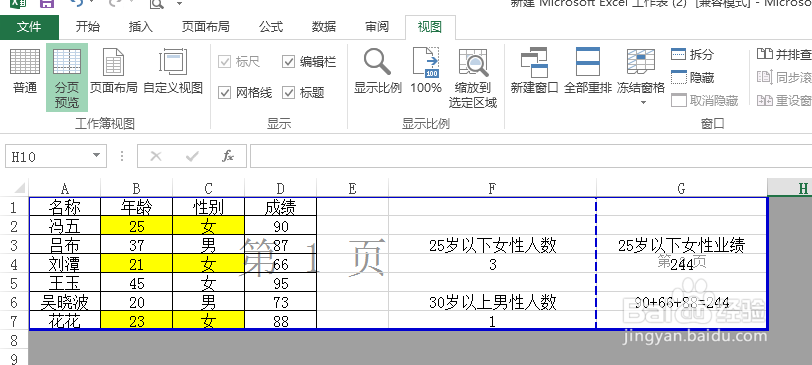
Task: Click into the formula bar input
Action: (x=531, y=156)
